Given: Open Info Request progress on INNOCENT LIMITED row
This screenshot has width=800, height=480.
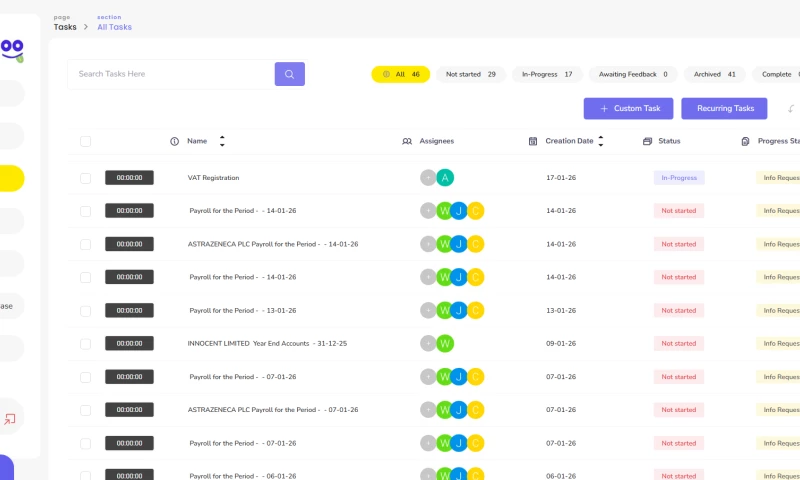Looking at the screenshot, I should coord(778,343).
